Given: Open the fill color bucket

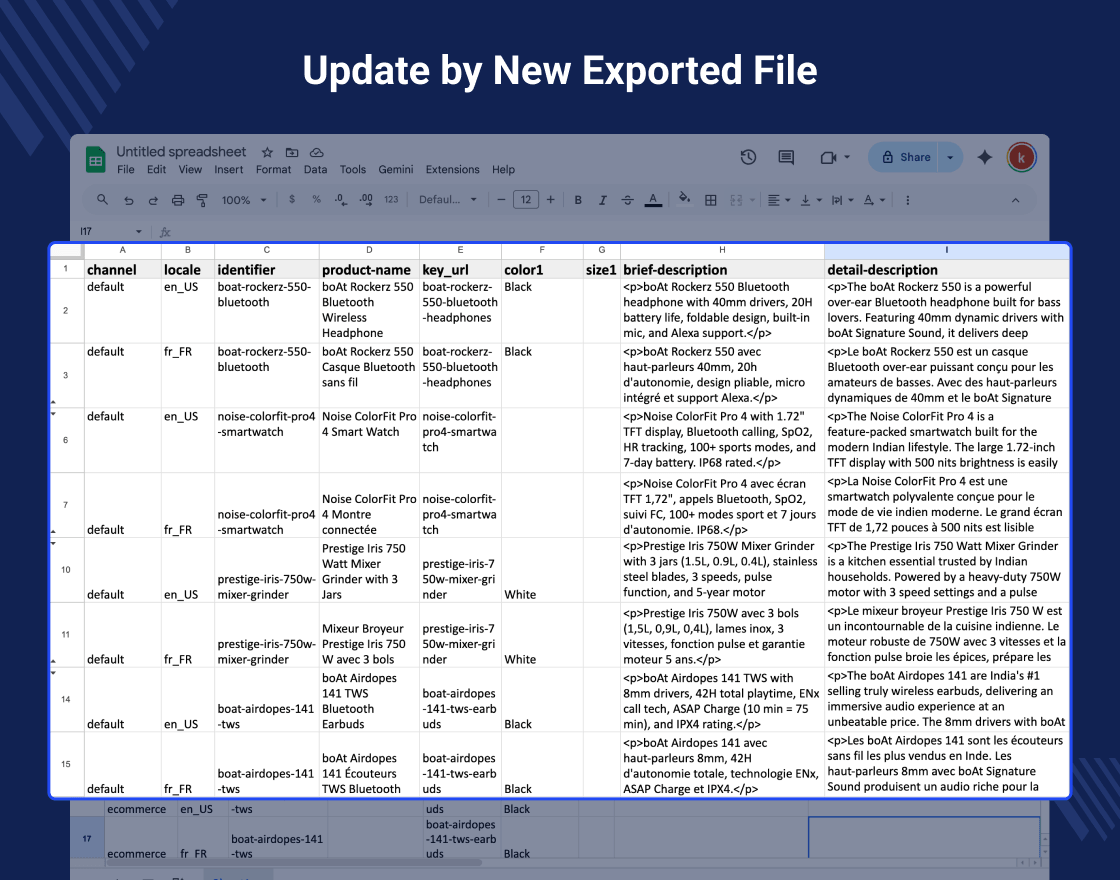Looking at the screenshot, I should [684, 199].
